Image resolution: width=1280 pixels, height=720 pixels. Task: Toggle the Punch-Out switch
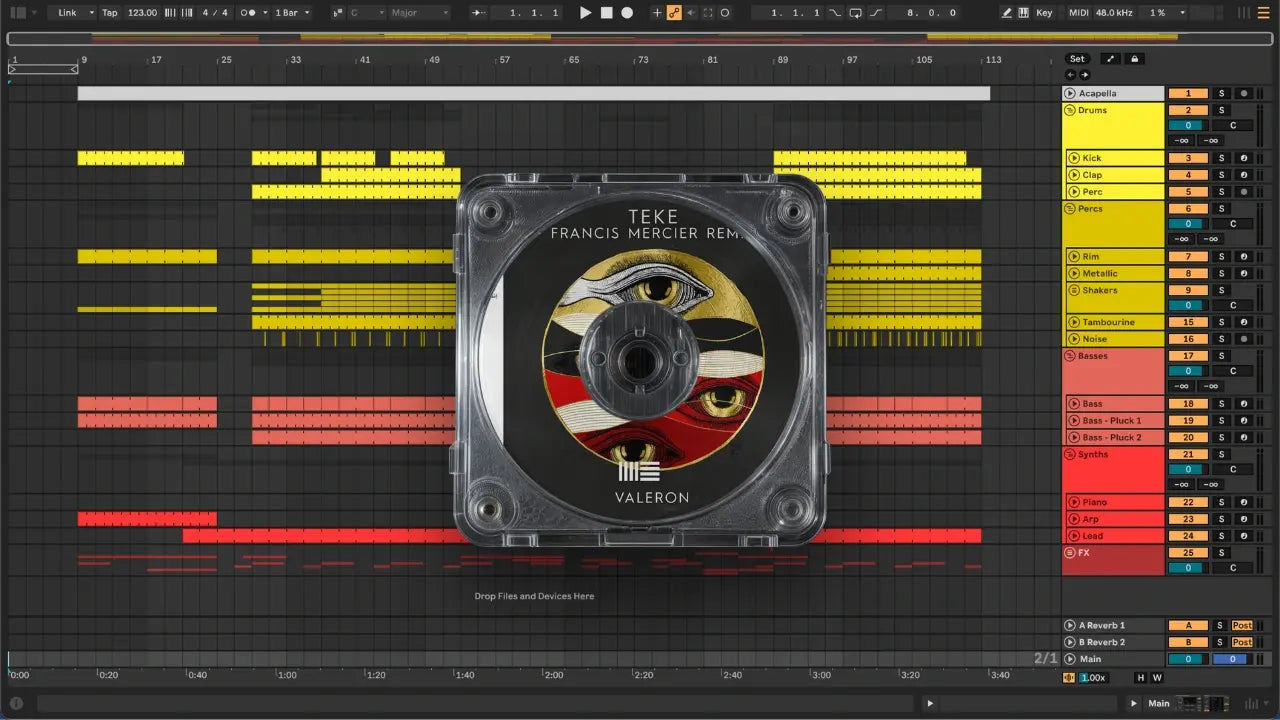876,13
